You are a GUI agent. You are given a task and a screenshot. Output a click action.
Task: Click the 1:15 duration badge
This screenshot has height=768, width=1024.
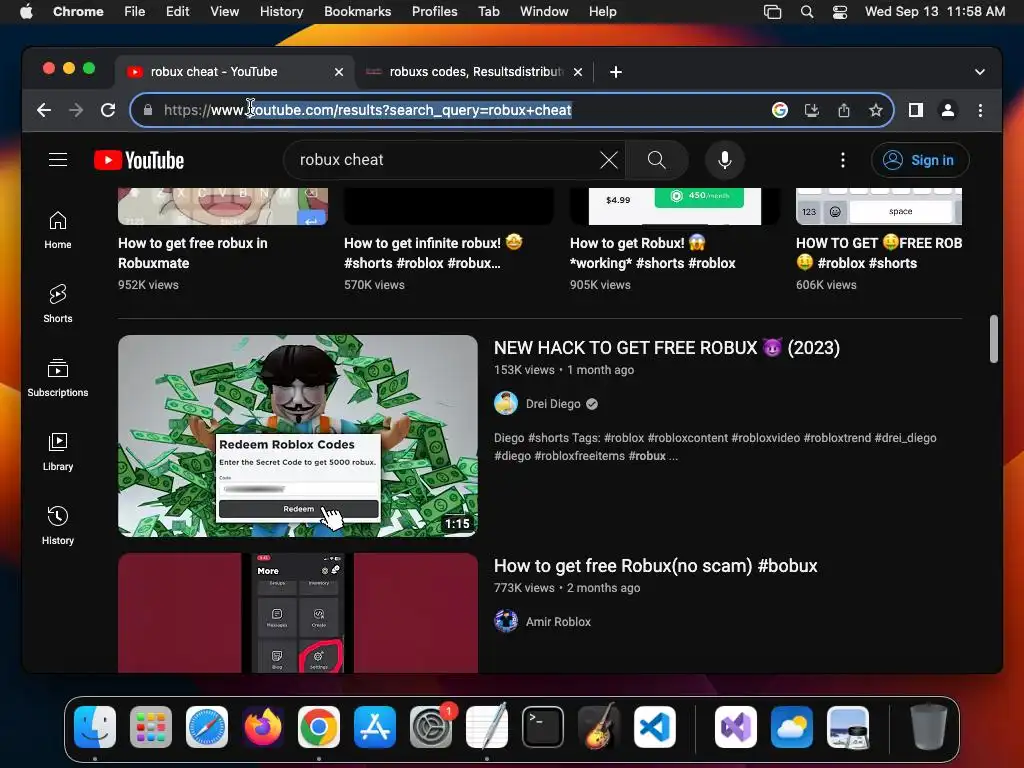[457, 524]
